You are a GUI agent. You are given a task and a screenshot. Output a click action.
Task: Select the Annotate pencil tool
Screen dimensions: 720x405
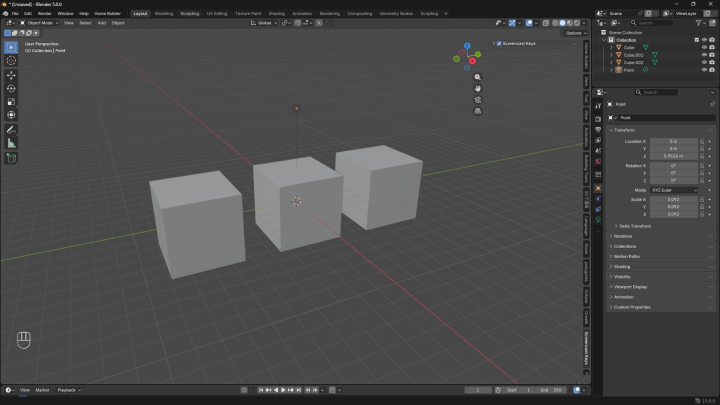pyautogui.click(x=11, y=130)
